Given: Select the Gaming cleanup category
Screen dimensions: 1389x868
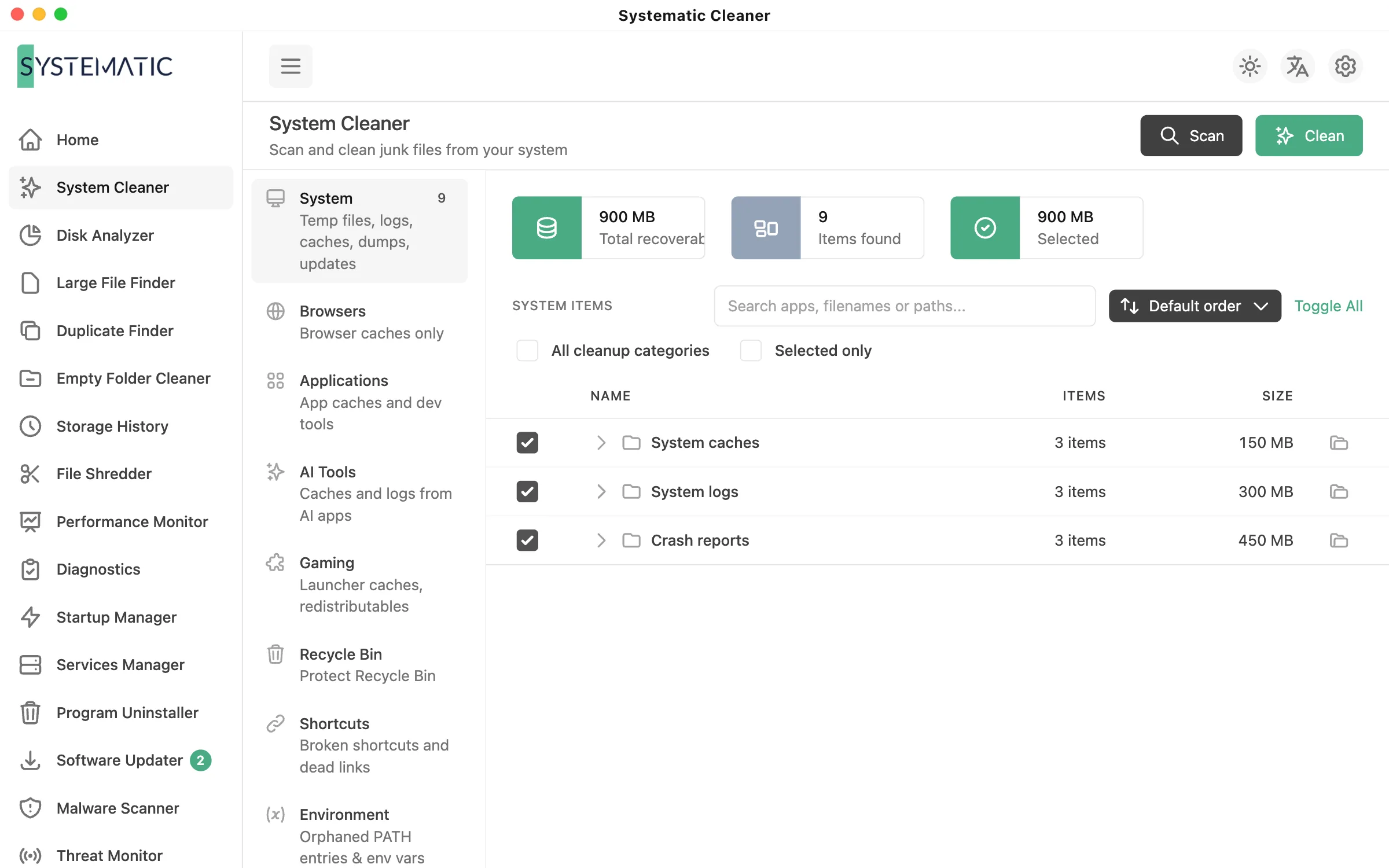Looking at the screenshot, I should (359, 584).
